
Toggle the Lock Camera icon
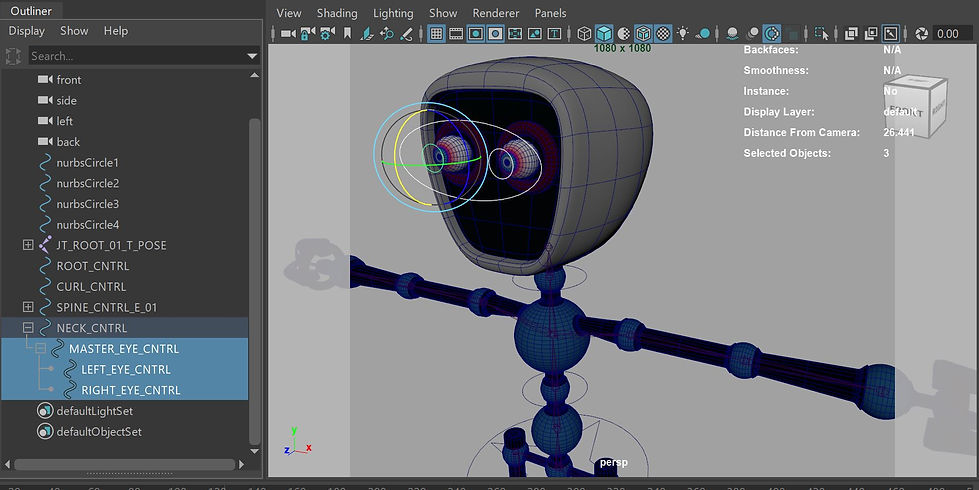(307, 34)
